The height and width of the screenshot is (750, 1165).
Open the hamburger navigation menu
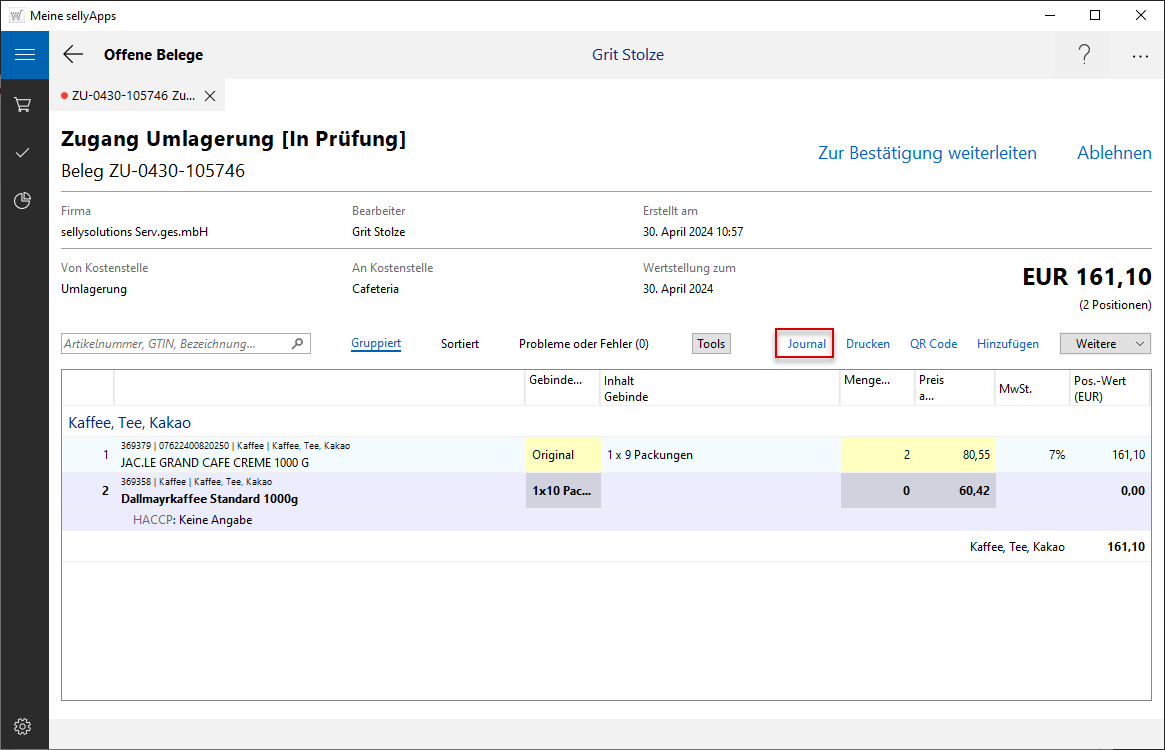point(24,55)
